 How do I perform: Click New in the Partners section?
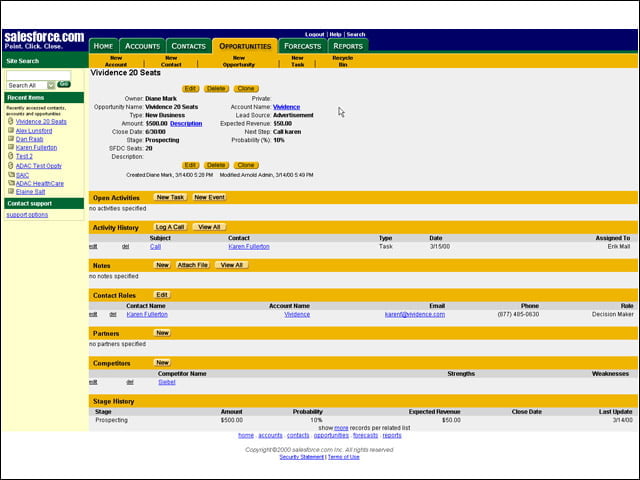pos(162,333)
